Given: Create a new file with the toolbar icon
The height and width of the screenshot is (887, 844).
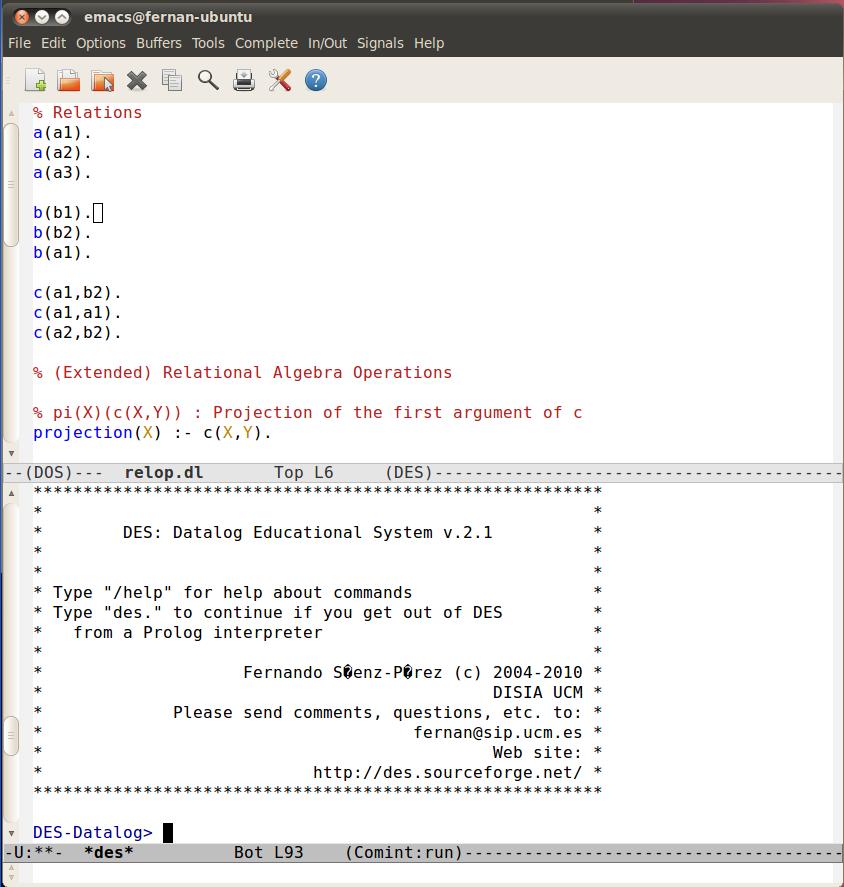Looking at the screenshot, I should click(x=36, y=80).
